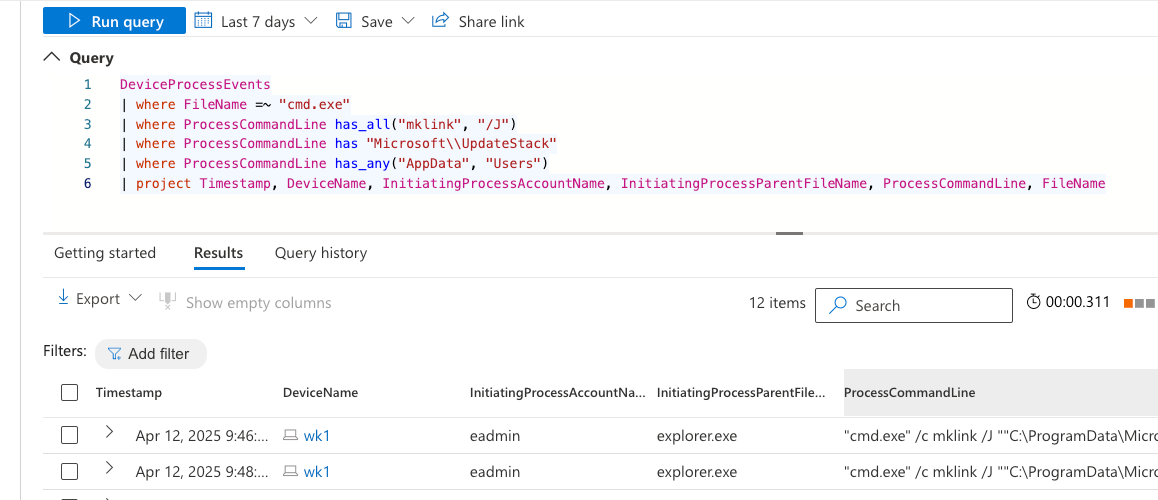Toggle the select-all rows checkbox
The height and width of the screenshot is (500, 1158).
coord(69,393)
